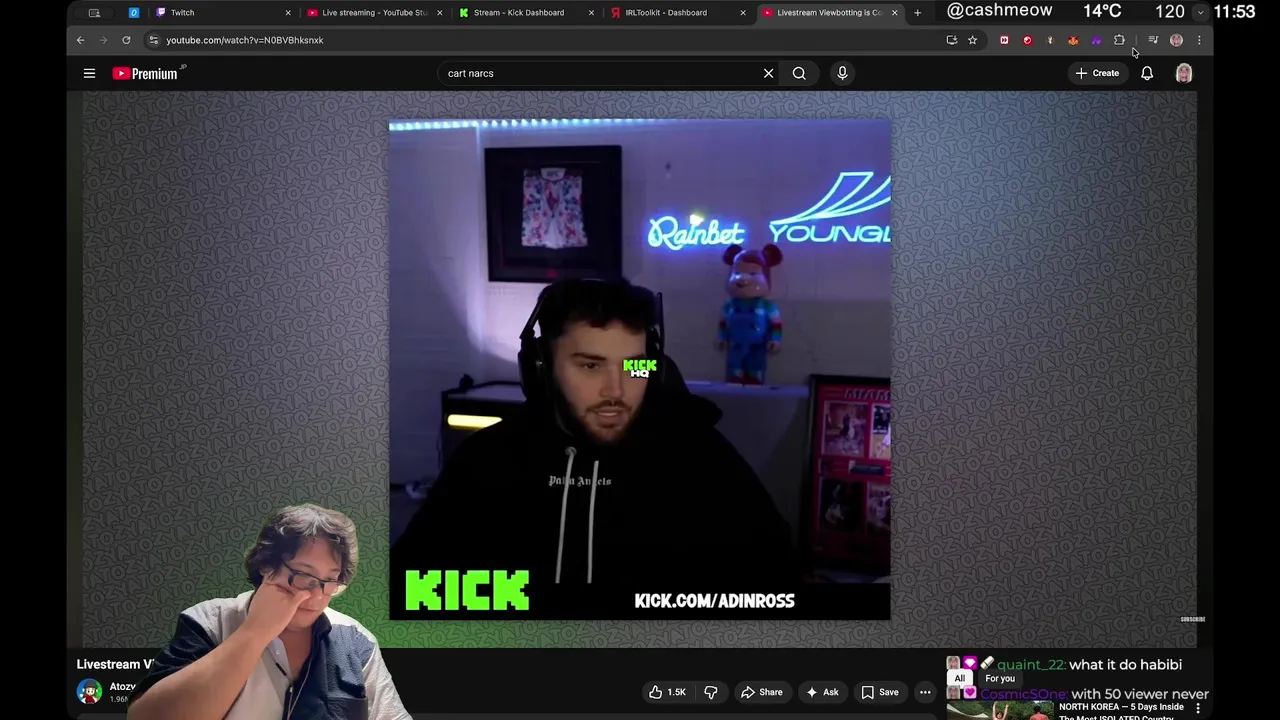Click the video player to pause
Image resolution: width=1280 pixels, height=720 pixels.
click(x=640, y=369)
